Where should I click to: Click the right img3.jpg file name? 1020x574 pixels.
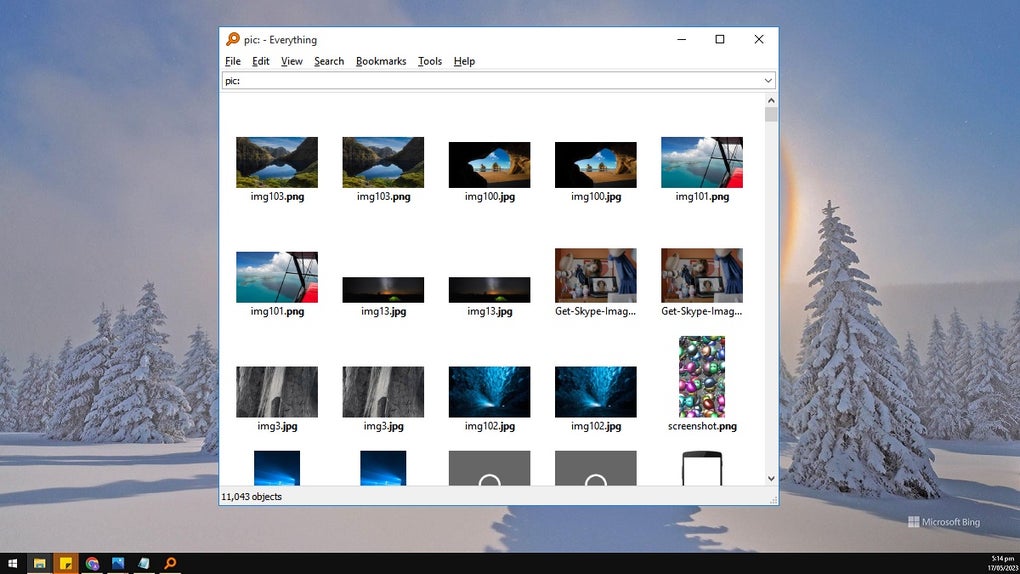point(383,426)
